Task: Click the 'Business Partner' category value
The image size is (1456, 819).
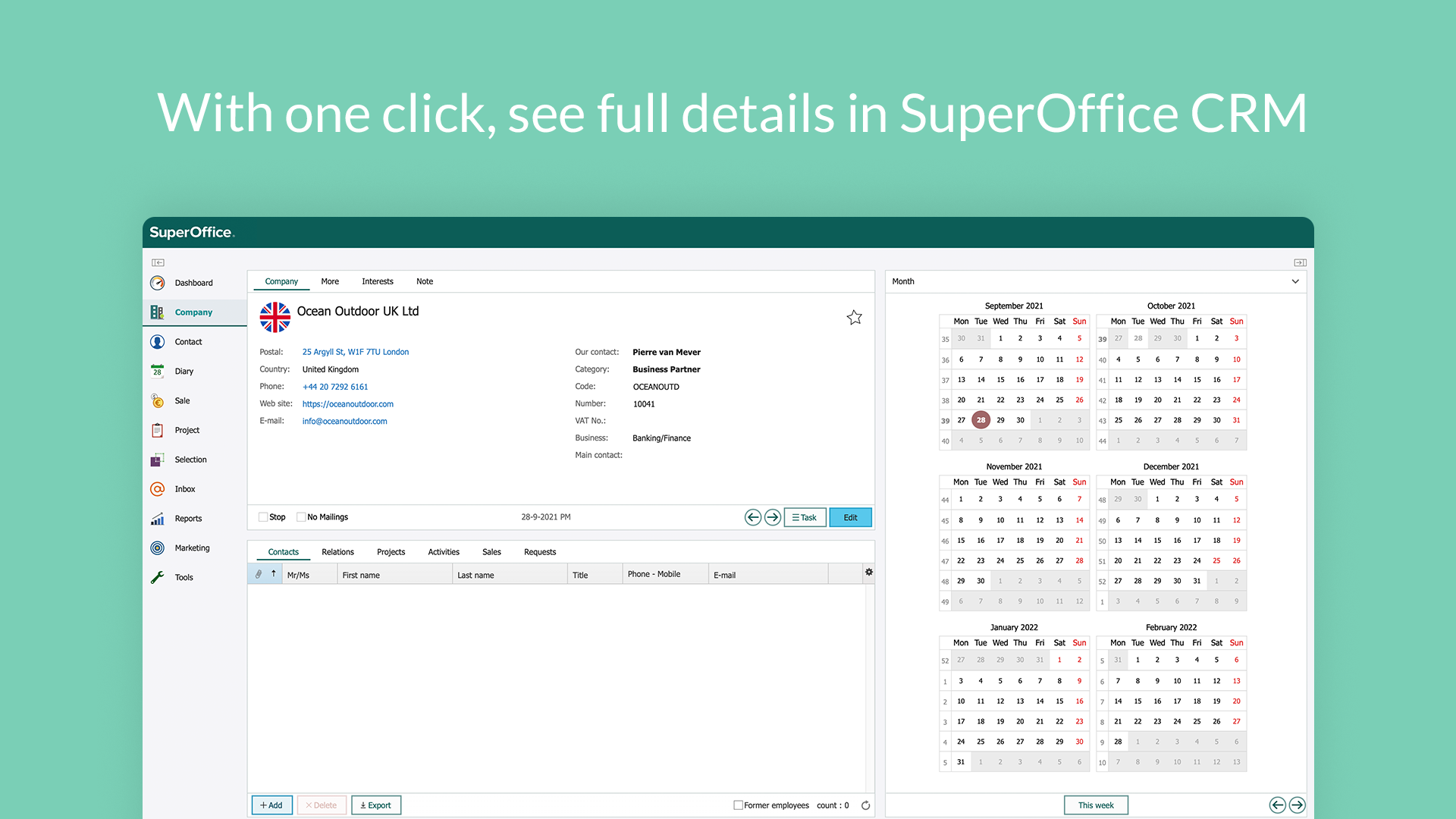Action: pyautogui.click(x=667, y=369)
